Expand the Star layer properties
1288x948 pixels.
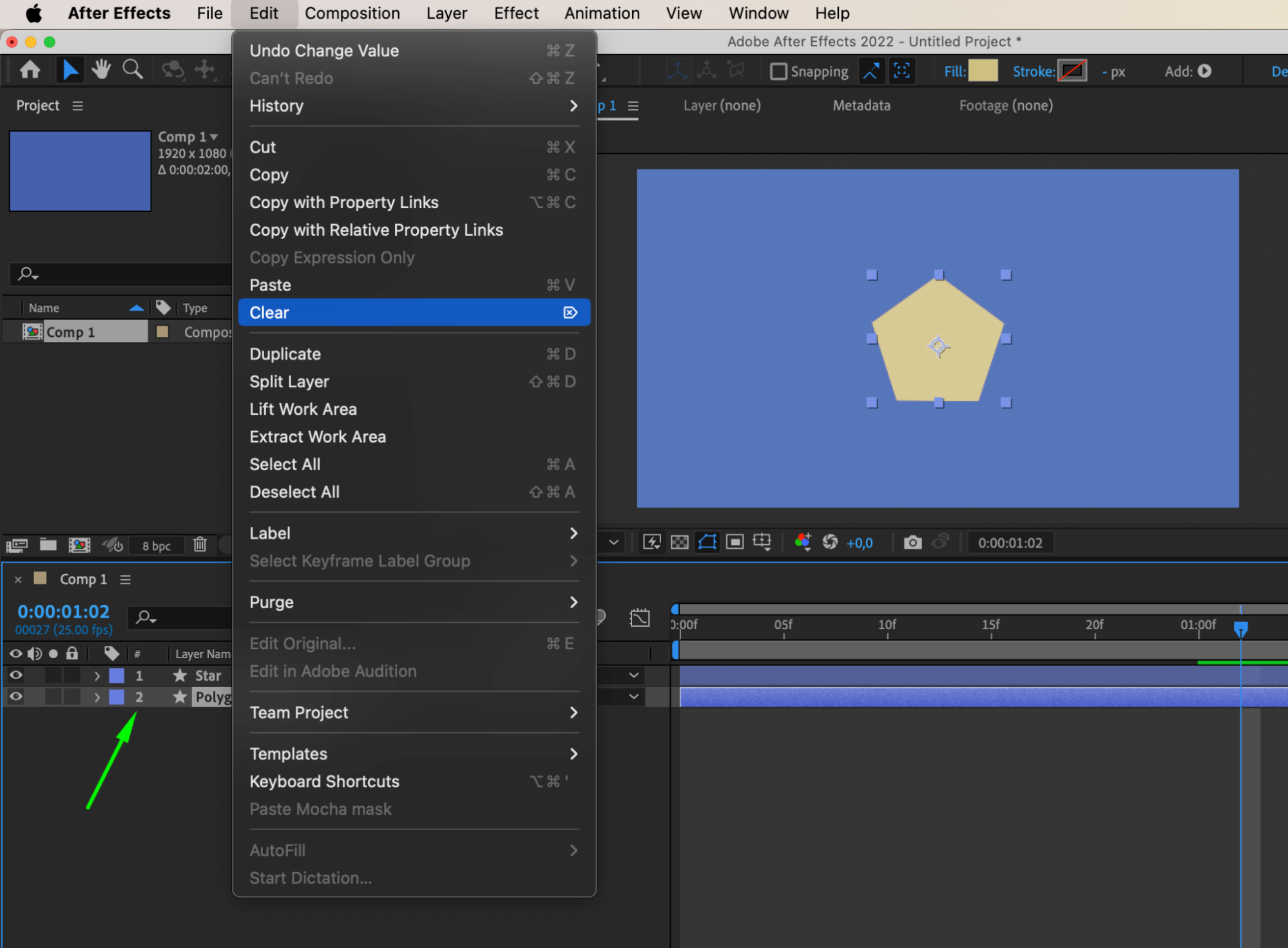97,676
